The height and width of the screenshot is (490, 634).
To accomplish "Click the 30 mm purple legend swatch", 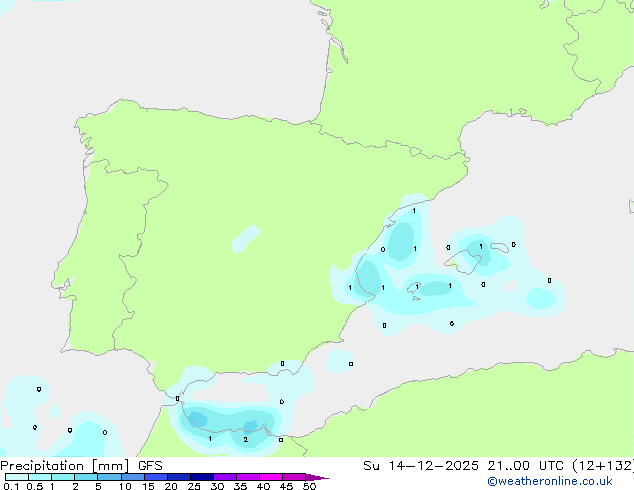I will (225, 477).
